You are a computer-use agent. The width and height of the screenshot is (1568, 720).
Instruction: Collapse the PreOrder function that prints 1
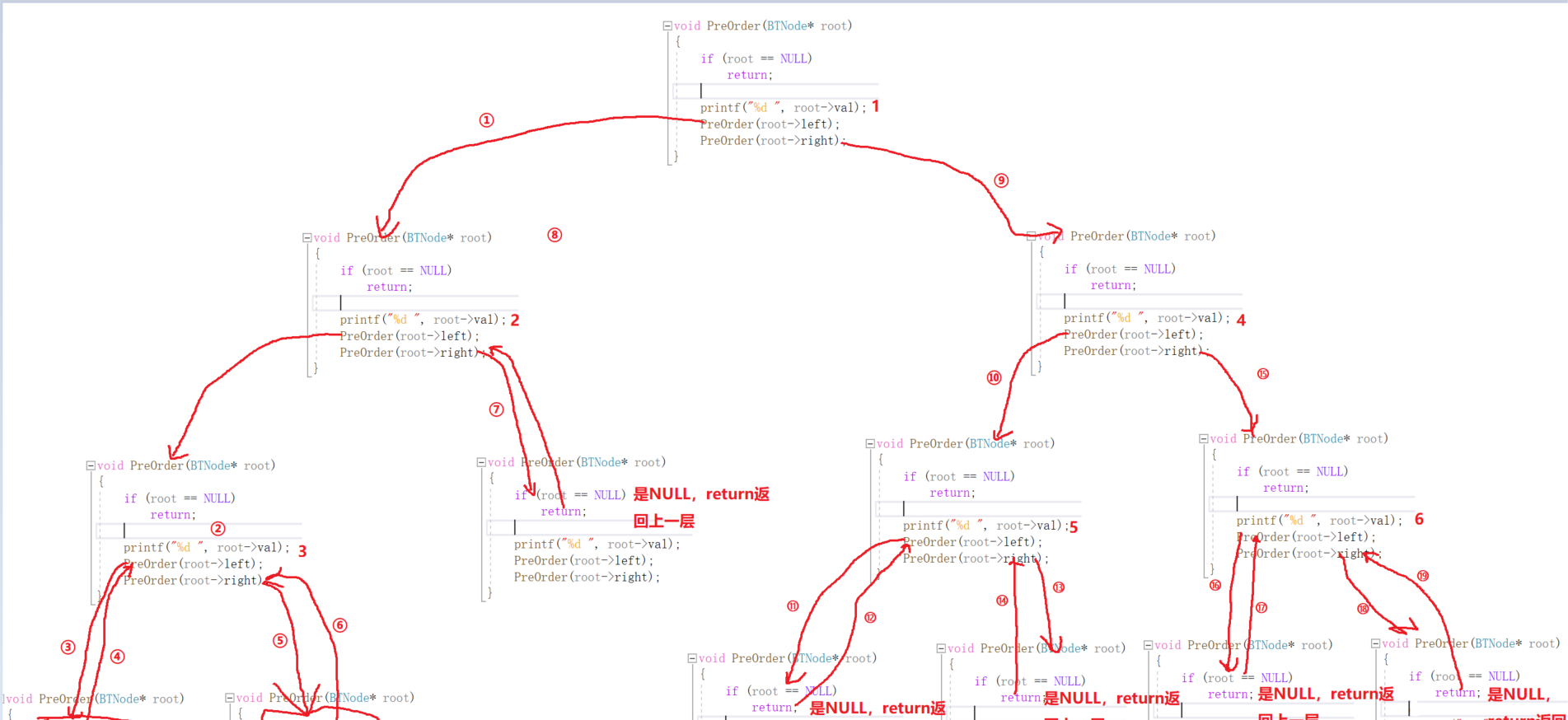[667, 26]
